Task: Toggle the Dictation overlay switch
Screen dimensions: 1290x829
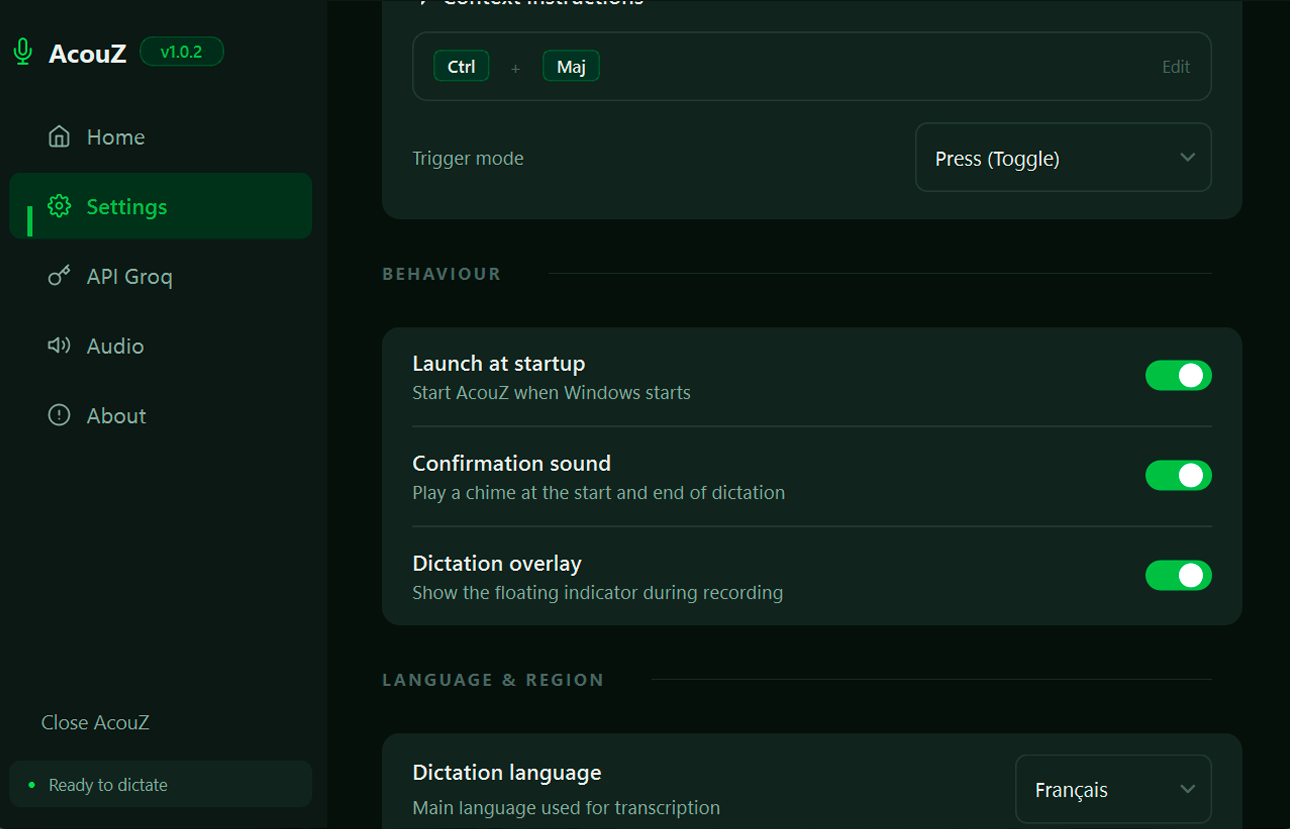Action: tap(1178, 576)
